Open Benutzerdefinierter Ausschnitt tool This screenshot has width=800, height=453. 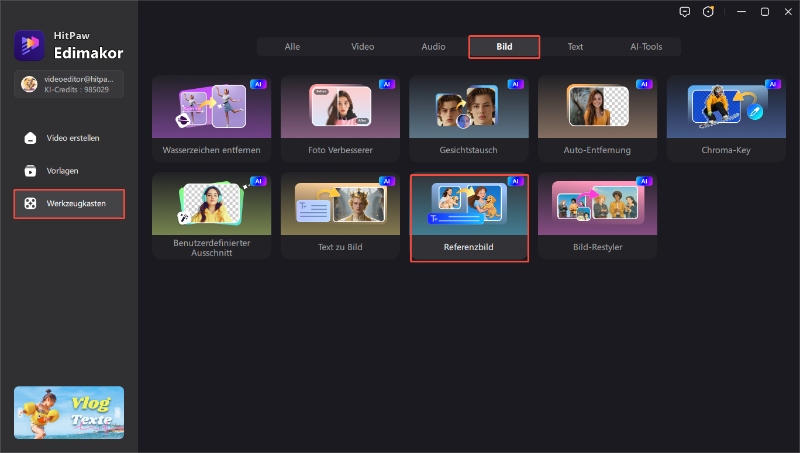tap(211, 216)
